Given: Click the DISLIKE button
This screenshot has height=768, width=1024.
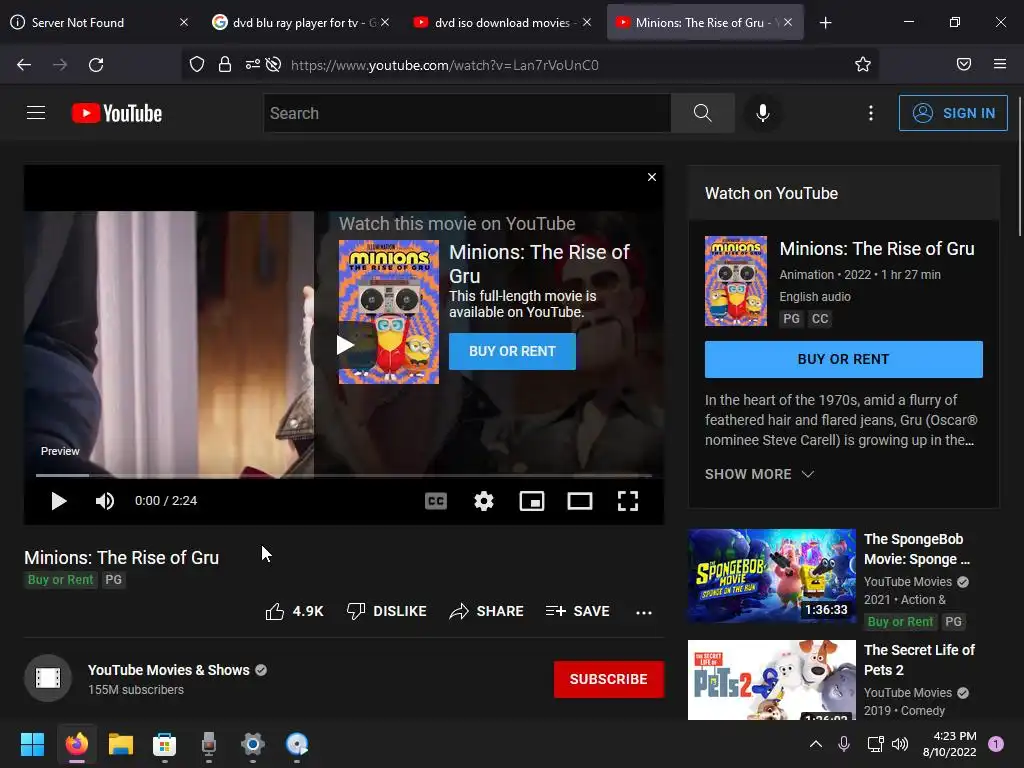Looking at the screenshot, I should click(387, 611).
